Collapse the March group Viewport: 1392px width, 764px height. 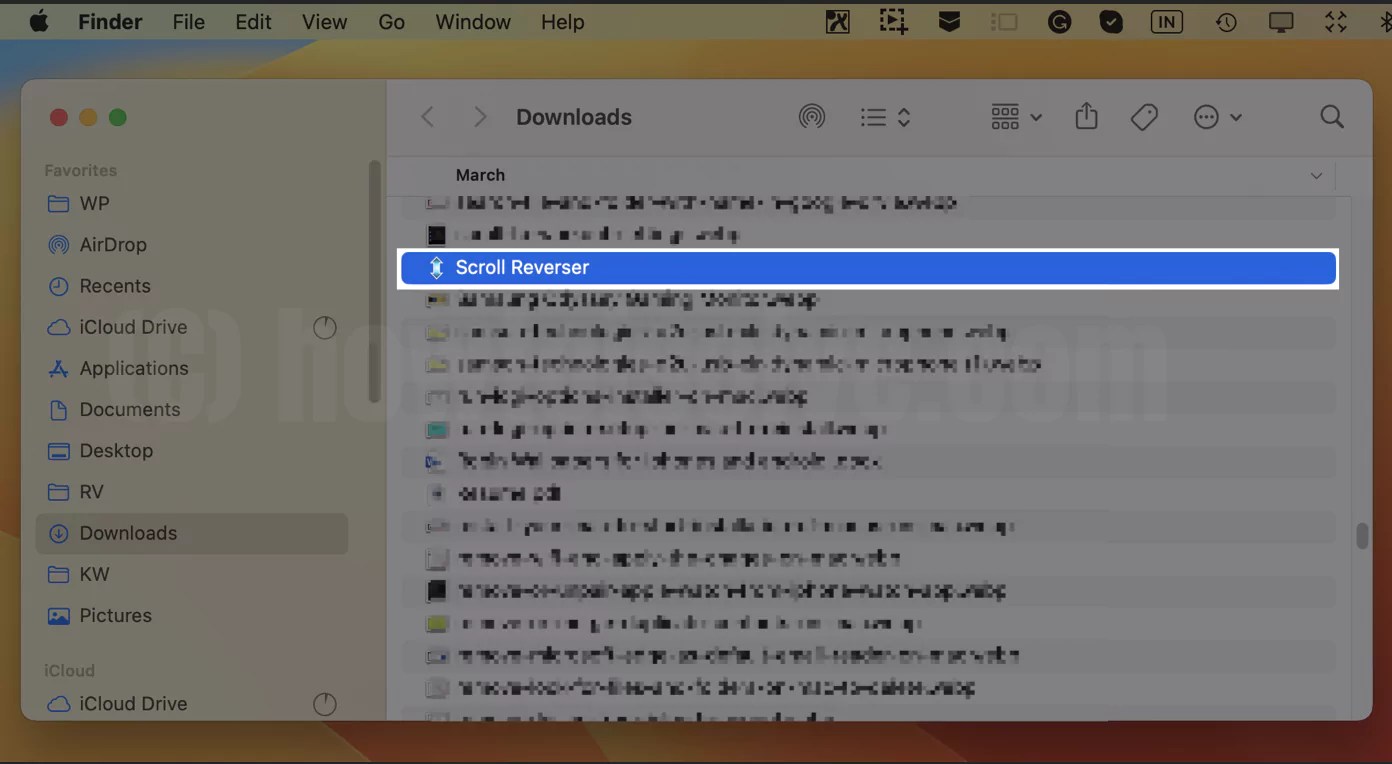(1316, 175)
